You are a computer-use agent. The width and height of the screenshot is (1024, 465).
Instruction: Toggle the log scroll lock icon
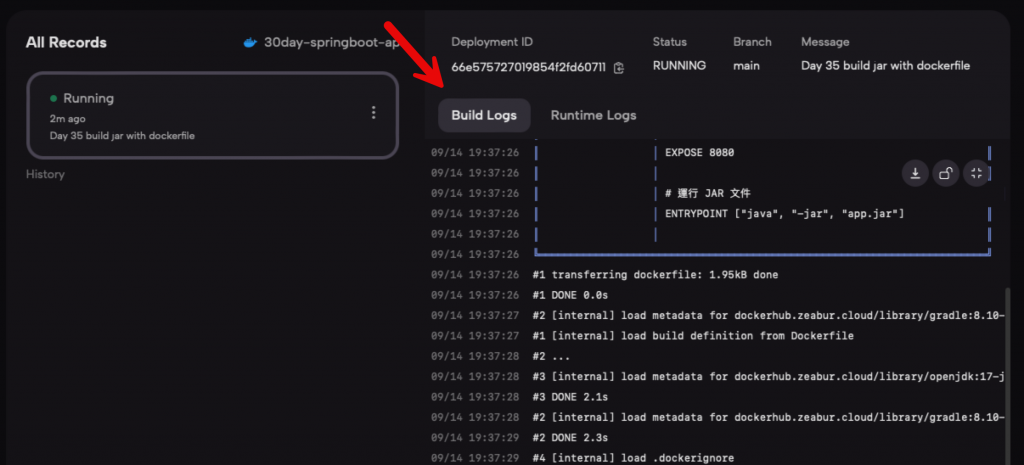click(x=946, y=173)
